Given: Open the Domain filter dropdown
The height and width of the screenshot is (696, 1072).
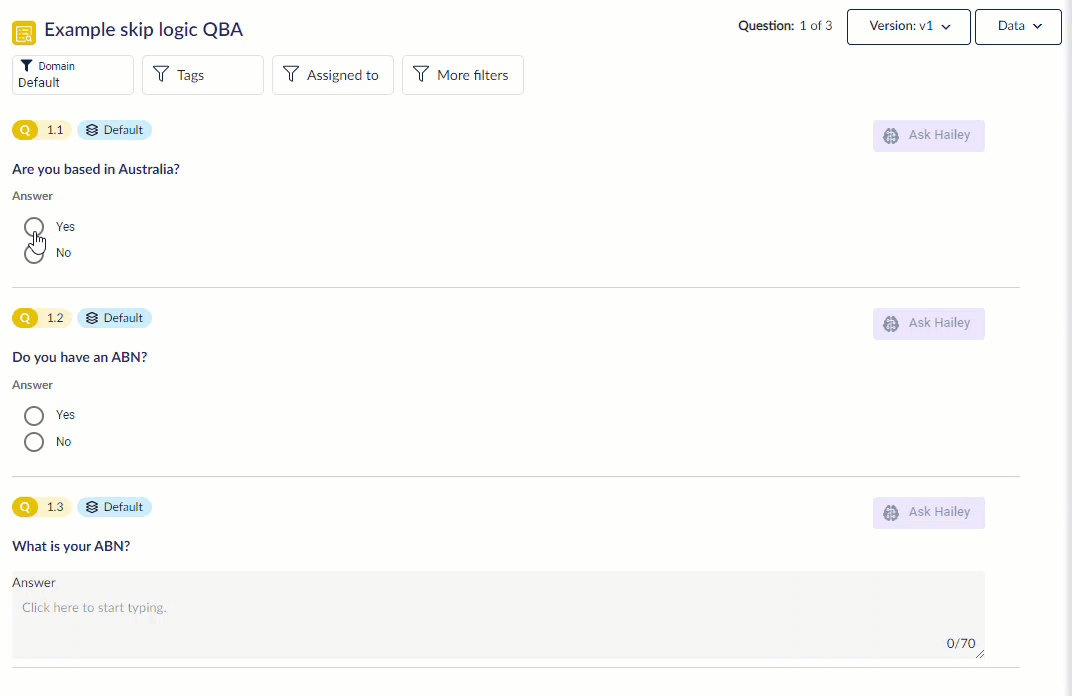Looking at the screenshot, I should click(73, 75).
